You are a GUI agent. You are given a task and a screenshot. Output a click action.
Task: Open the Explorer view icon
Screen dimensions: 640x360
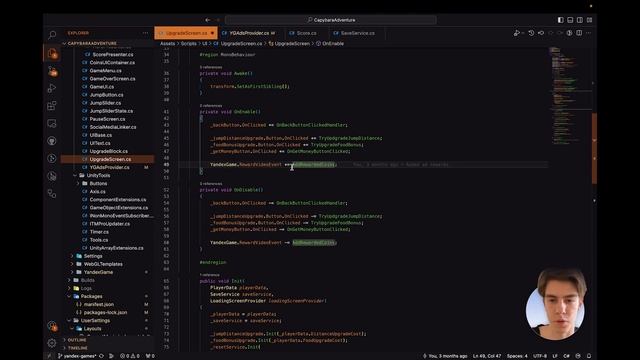click(x=52, y=53)
